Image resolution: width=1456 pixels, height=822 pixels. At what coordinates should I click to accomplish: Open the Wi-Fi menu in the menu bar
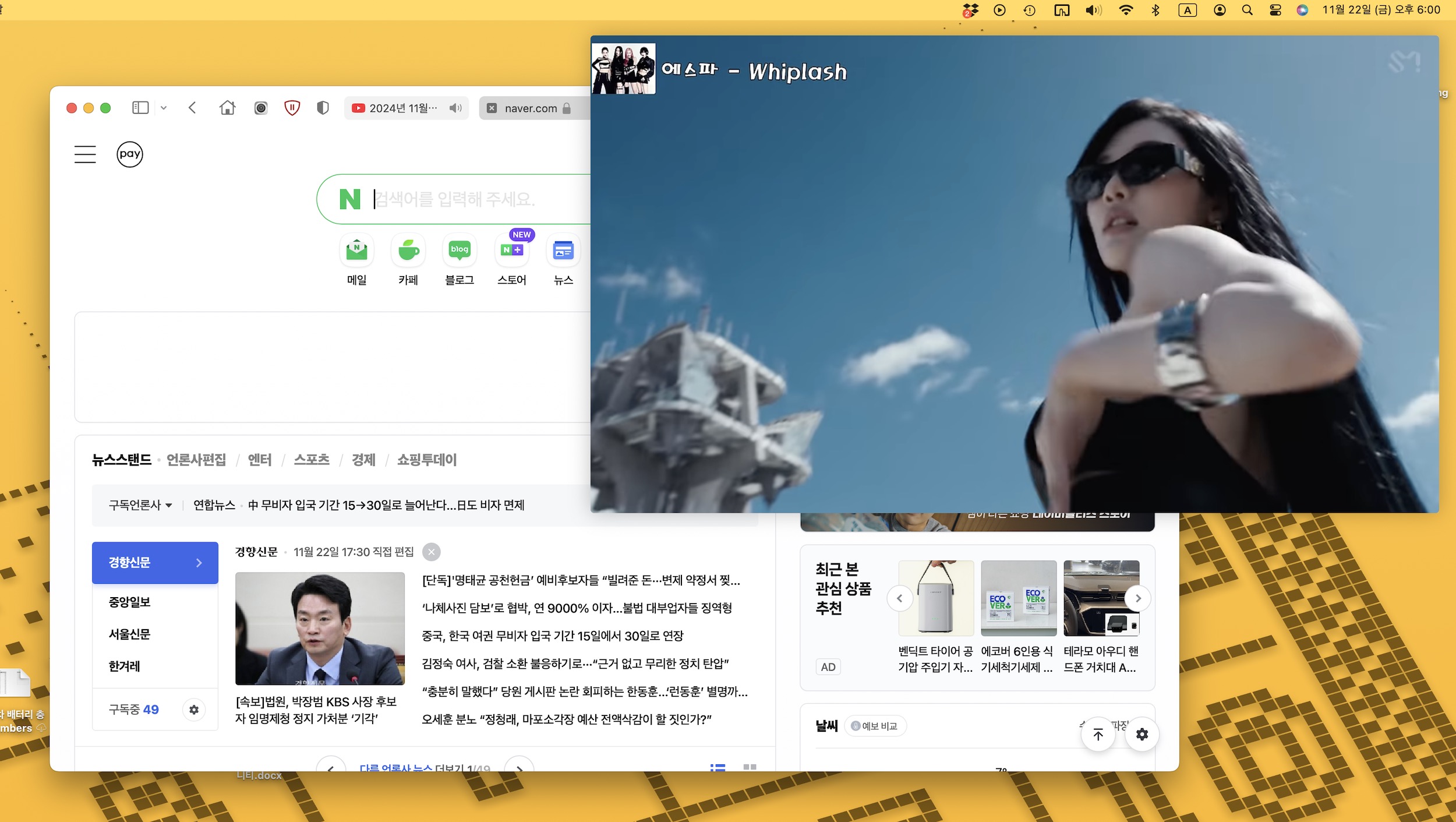[1126, 10]
